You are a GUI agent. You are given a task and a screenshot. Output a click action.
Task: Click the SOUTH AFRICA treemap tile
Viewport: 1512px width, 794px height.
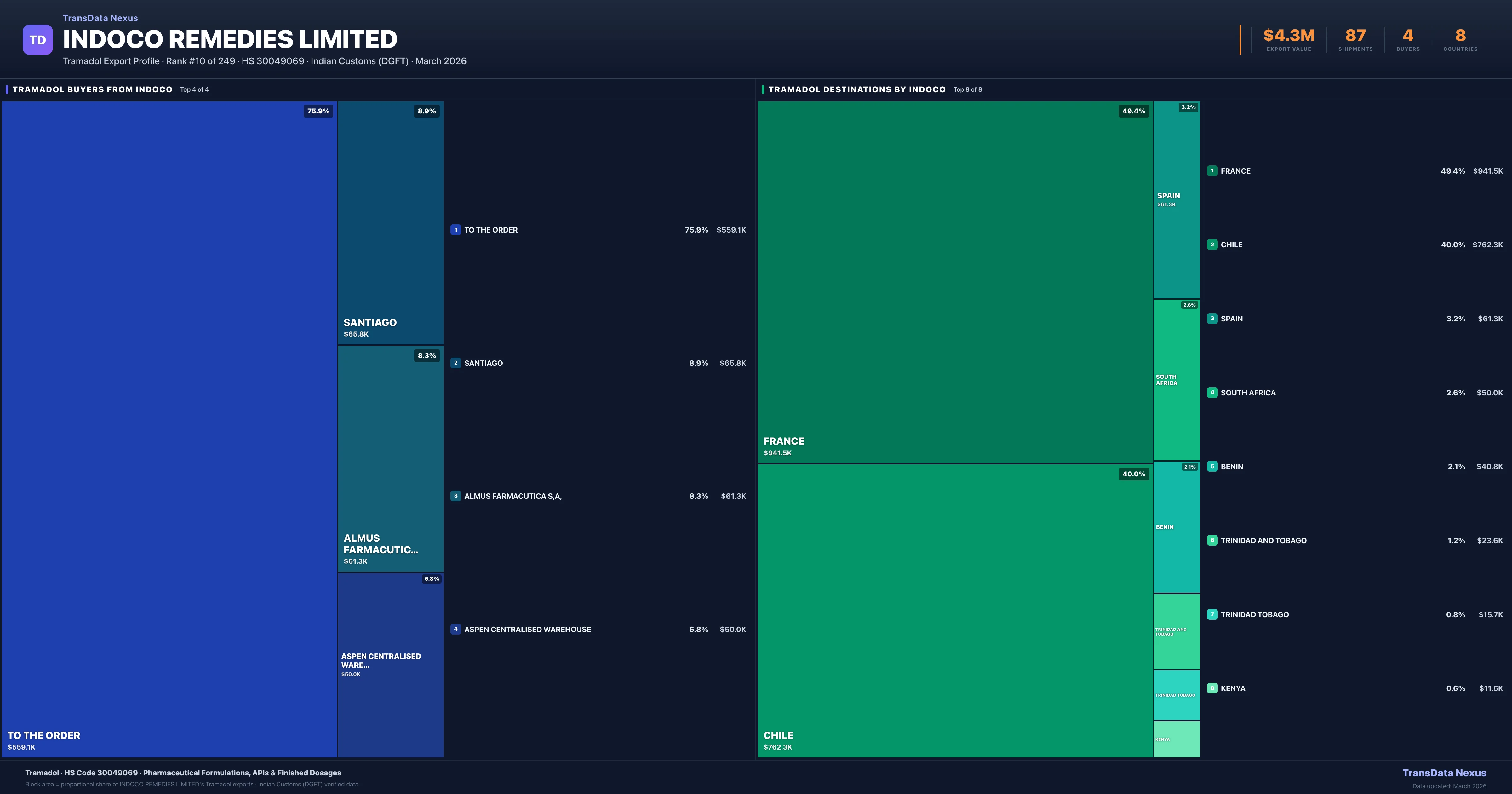(x=1177, y=380)
